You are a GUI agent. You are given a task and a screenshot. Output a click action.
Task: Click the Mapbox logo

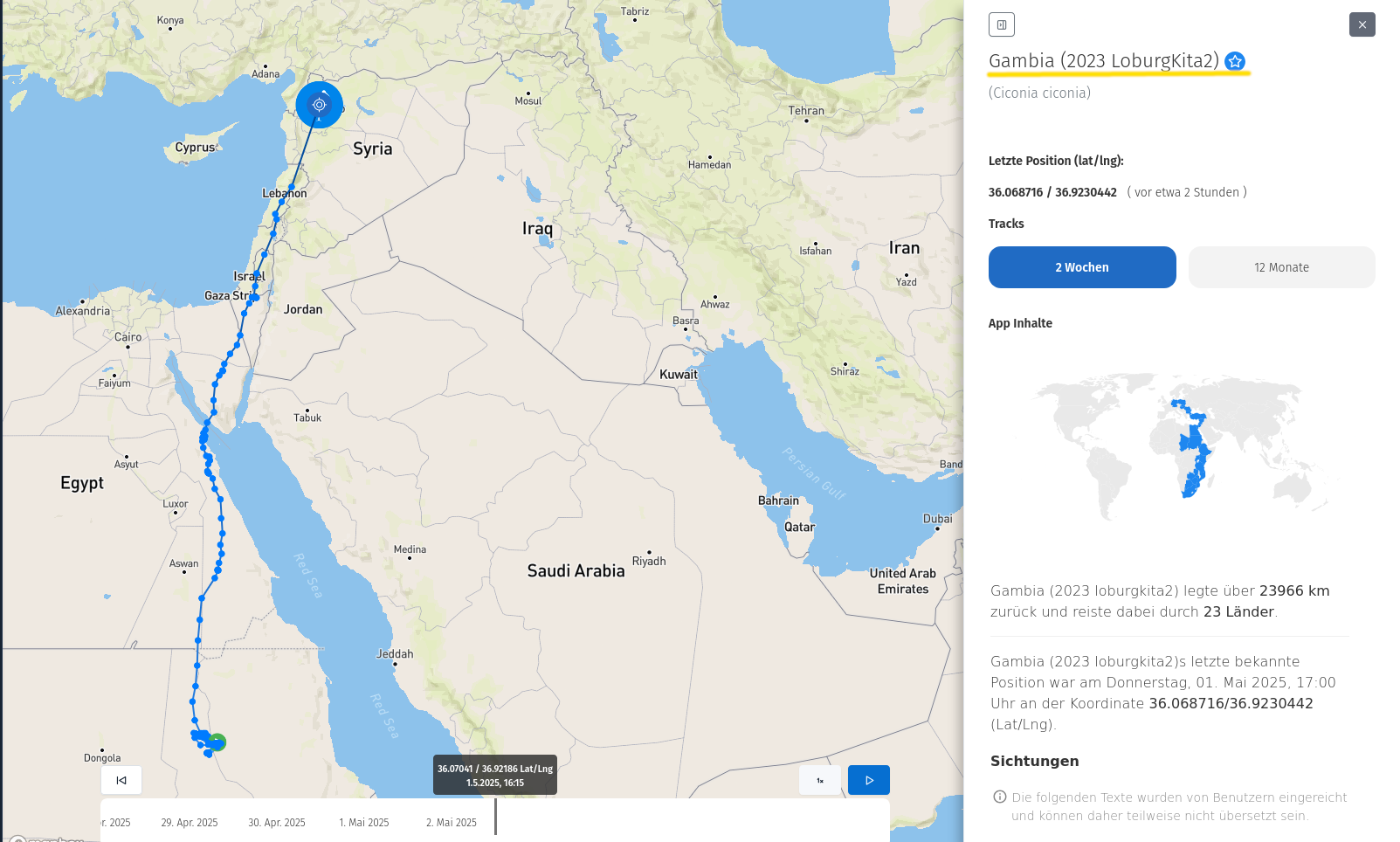(48, 839)
